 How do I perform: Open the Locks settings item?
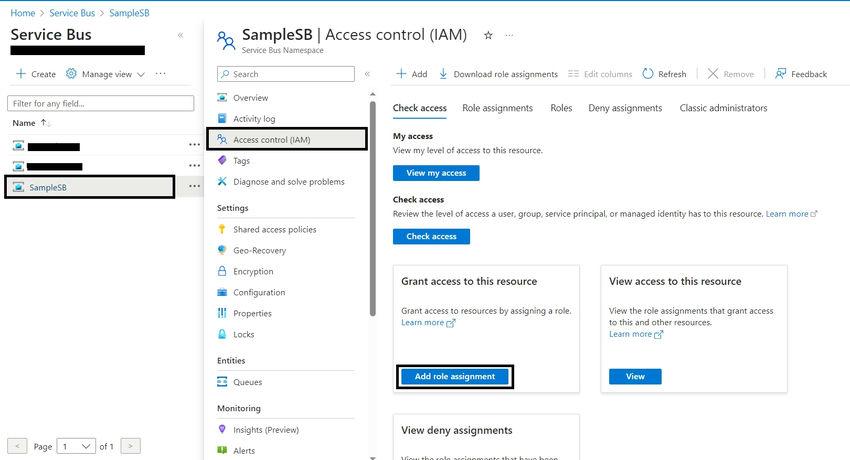click(243, 335)
